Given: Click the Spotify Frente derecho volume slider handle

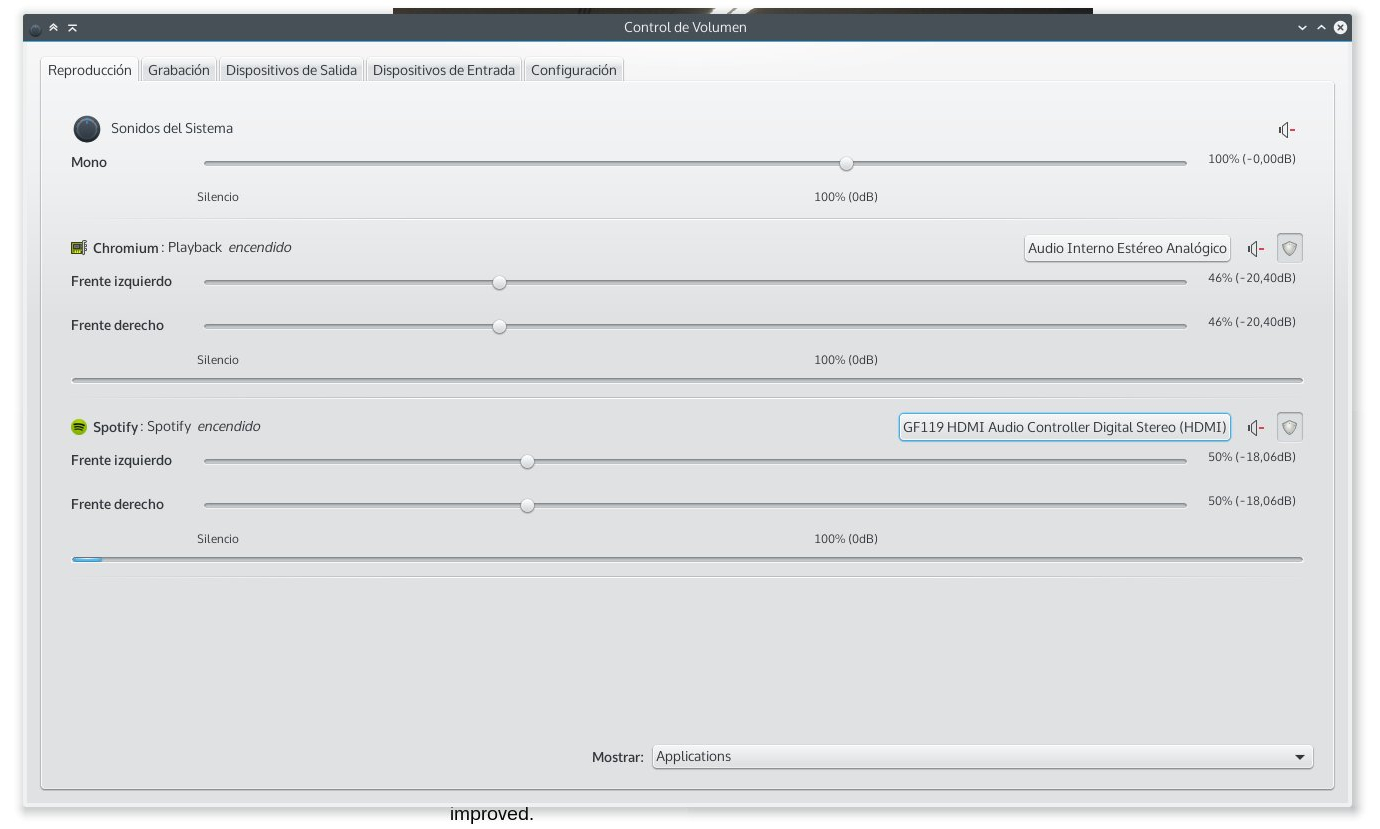Looking at the screenshot, I should (x=527, y=506).
